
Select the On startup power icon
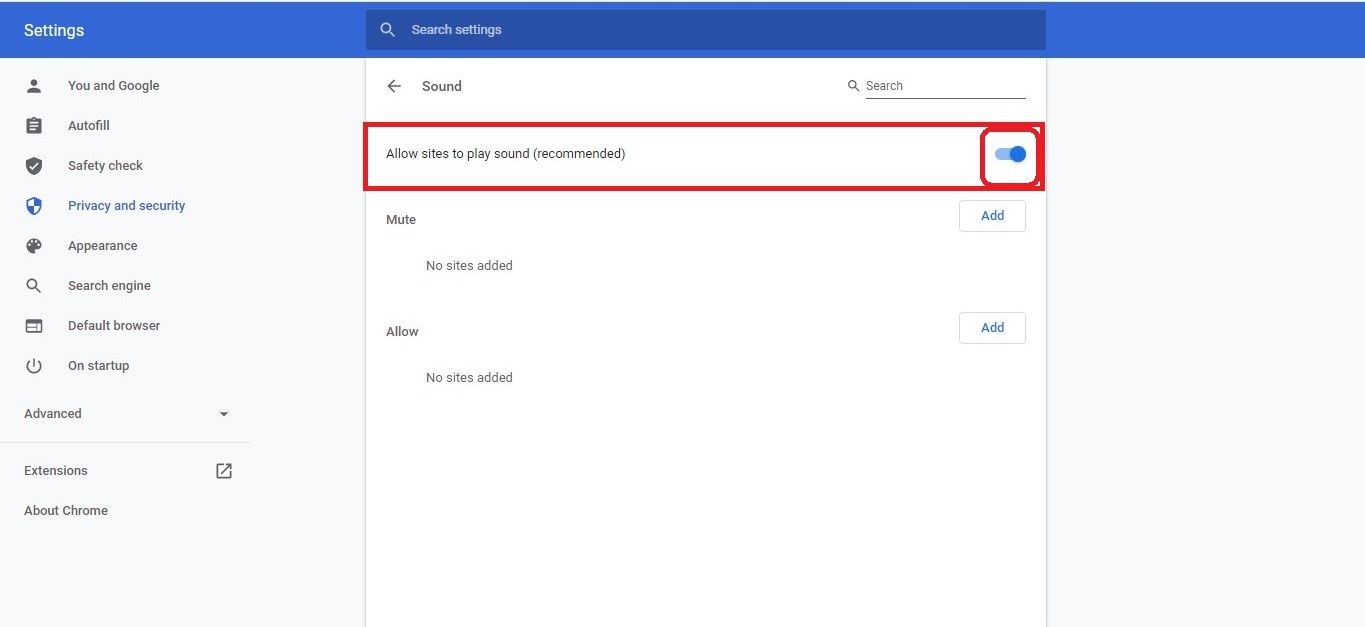click(33, 365)
